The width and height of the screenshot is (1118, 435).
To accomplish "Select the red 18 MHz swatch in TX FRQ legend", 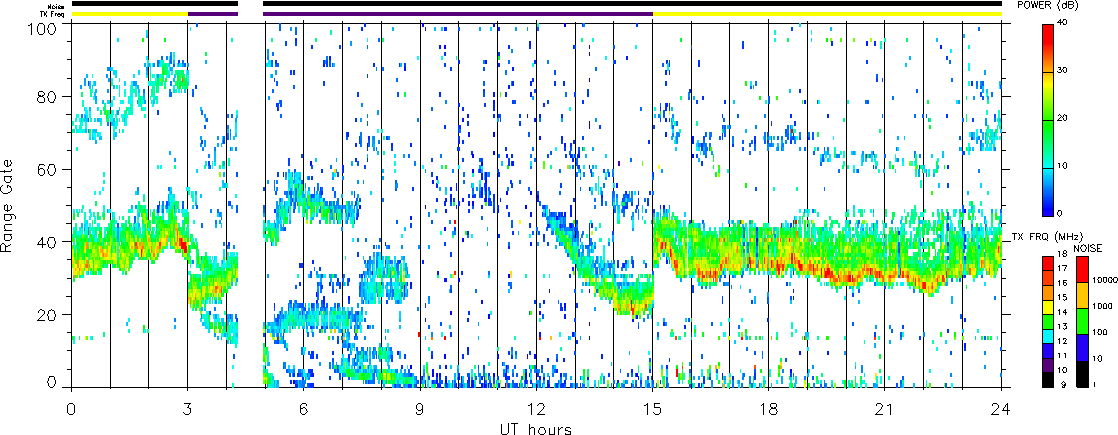I will pos(1048,263).
